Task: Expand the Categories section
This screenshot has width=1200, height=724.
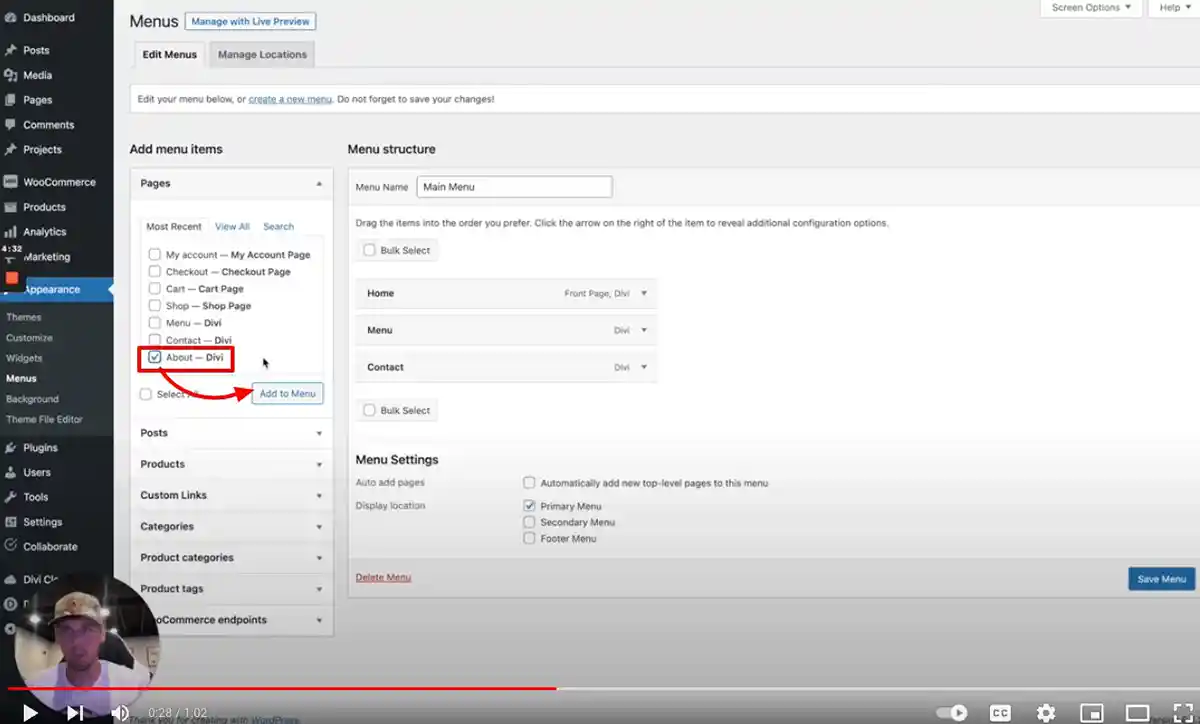Action: (x=231, y=526)
